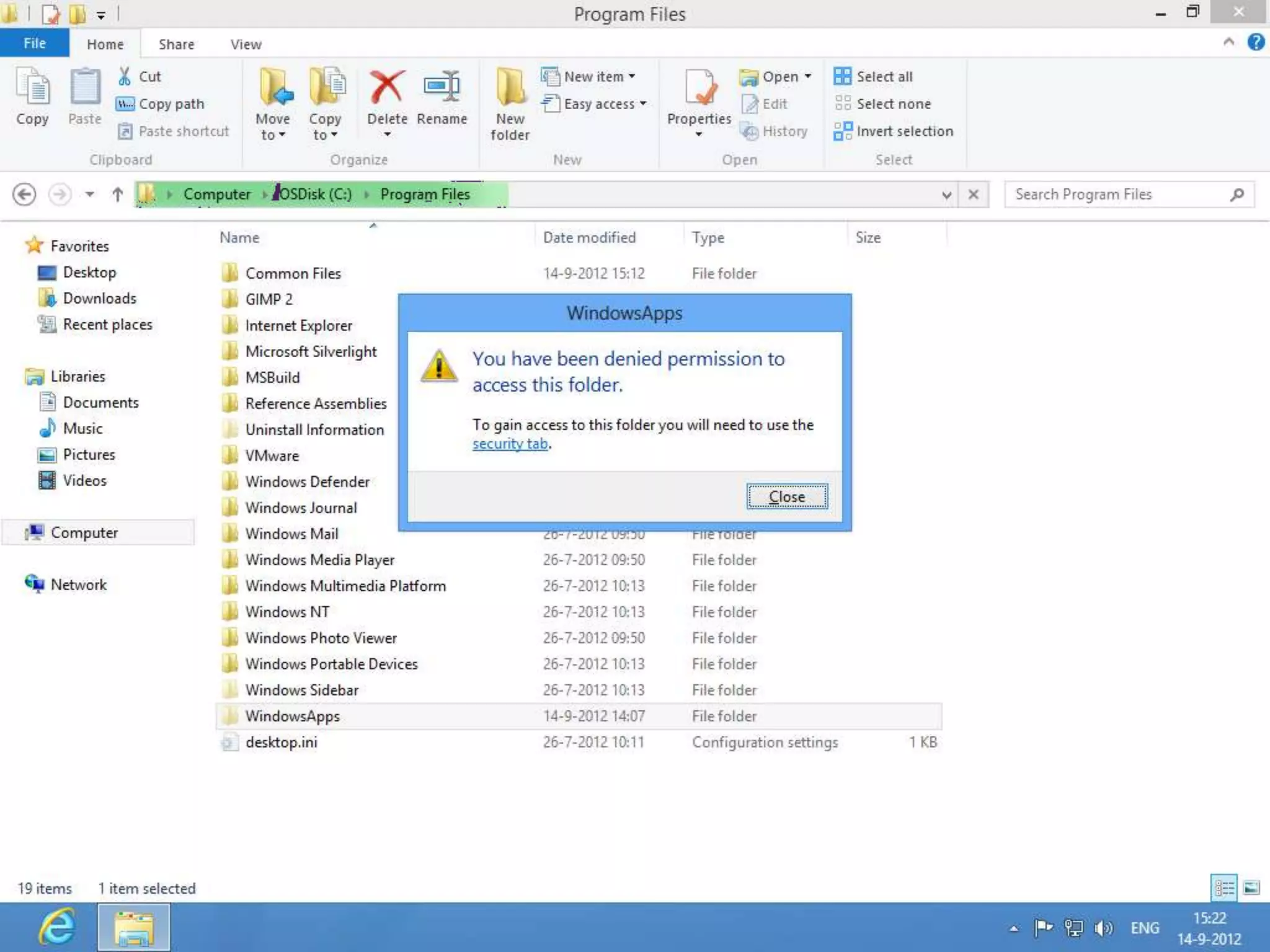Viewport: 1270px width, 952px height.
Task: Click the Back navigation arrow
Action: [24, 195]
